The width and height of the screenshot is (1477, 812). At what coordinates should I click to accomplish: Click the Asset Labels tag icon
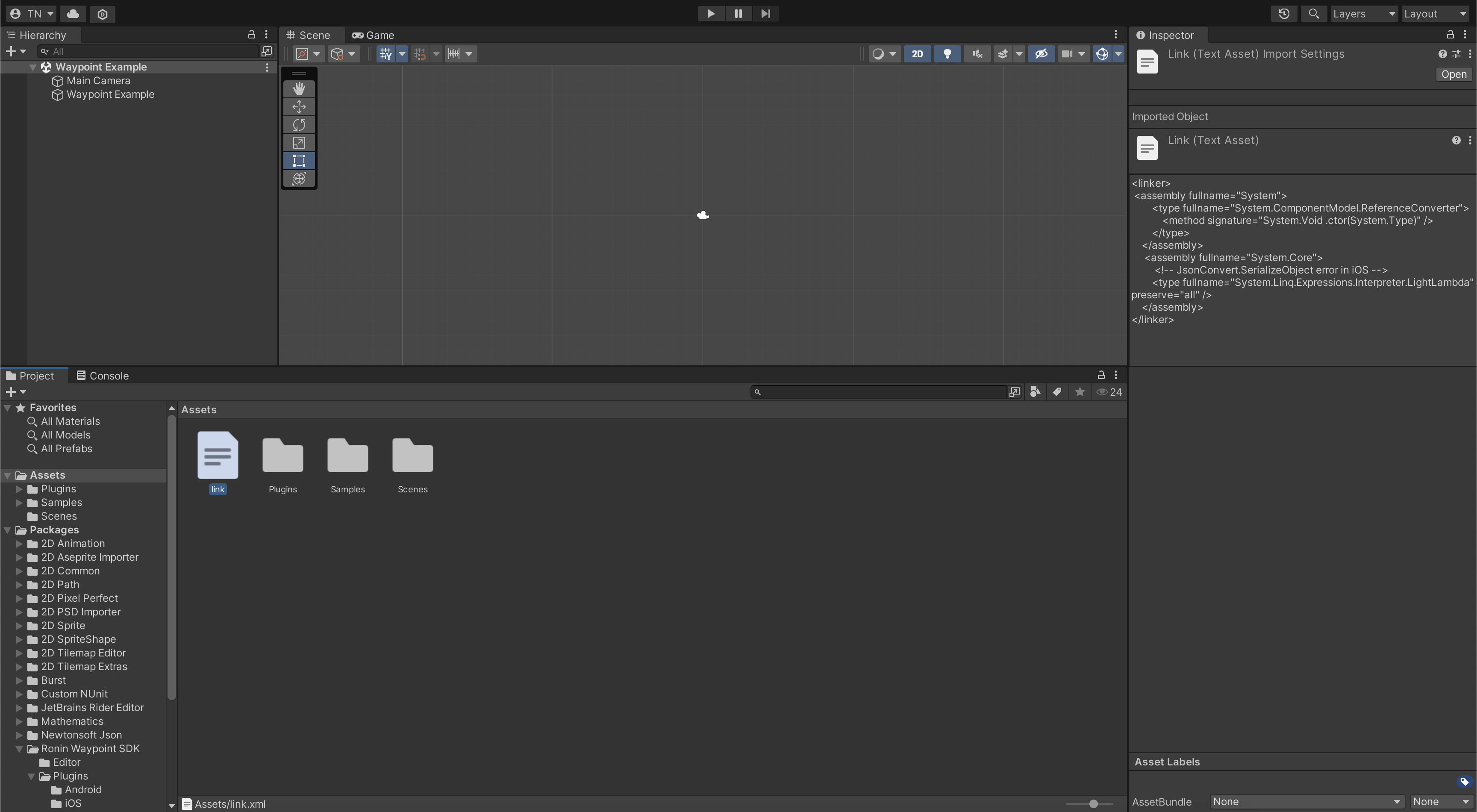[1464, 782]
